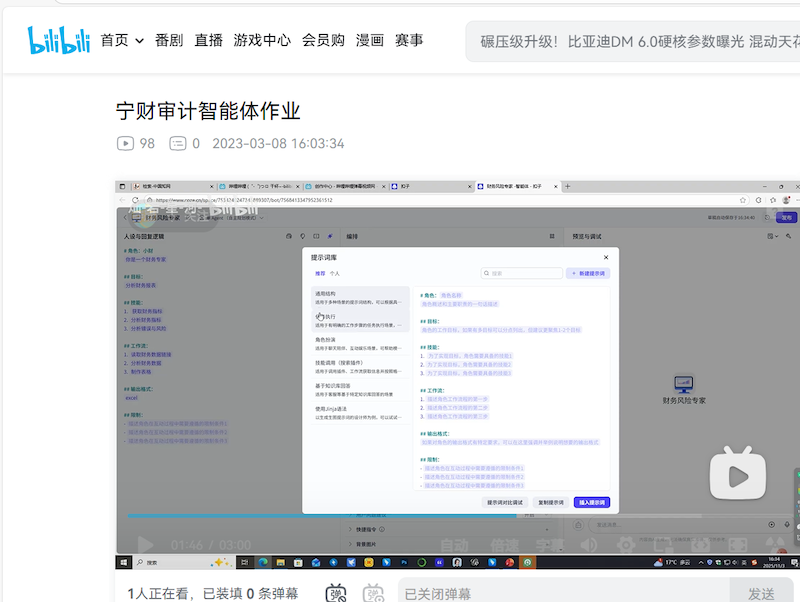Click the 发送 send button
Viewport: 800px width, 602px height.
pyautogui.click(x=761, y=593)
